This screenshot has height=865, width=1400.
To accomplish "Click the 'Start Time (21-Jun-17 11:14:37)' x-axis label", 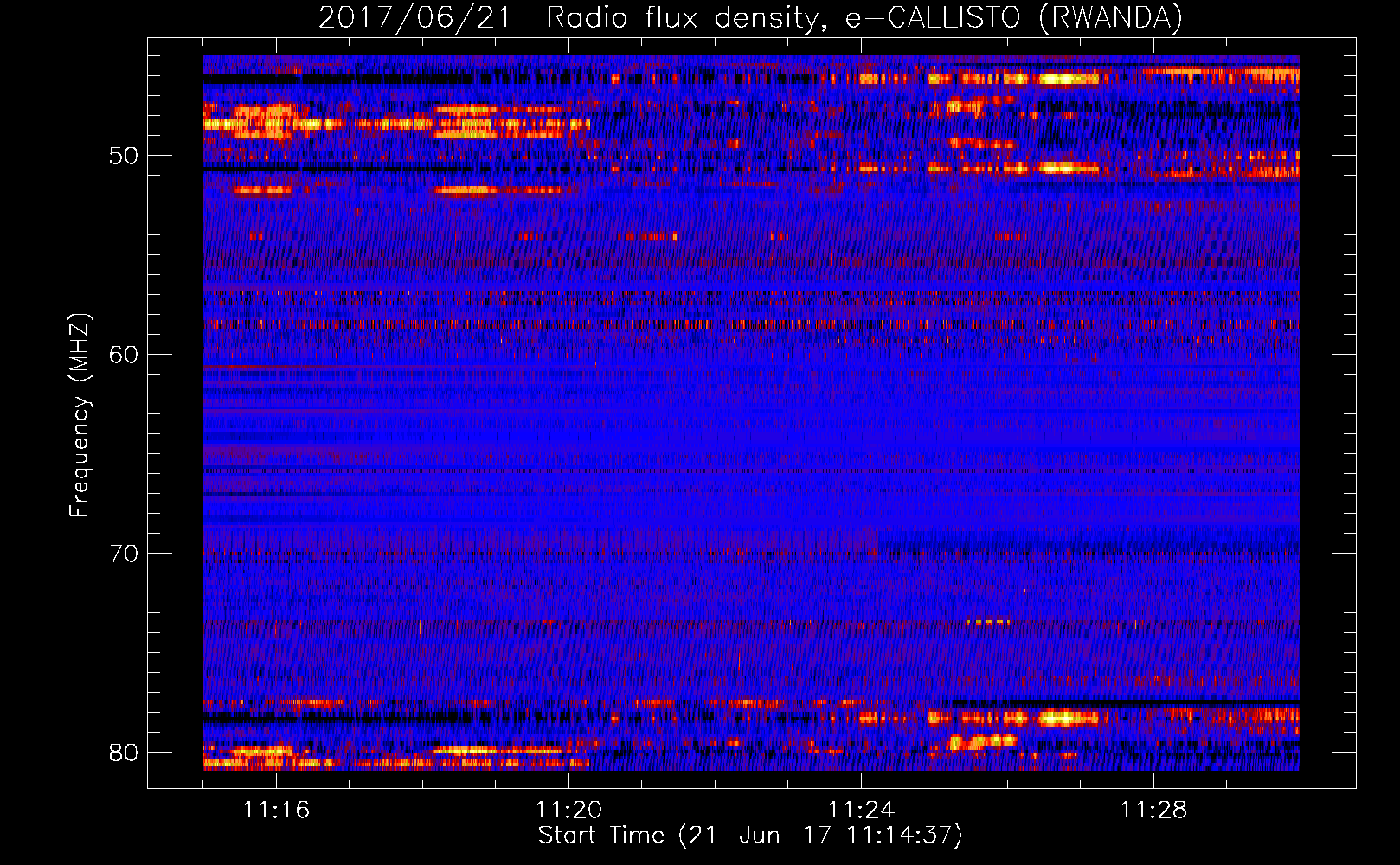I will pos(750,836).
